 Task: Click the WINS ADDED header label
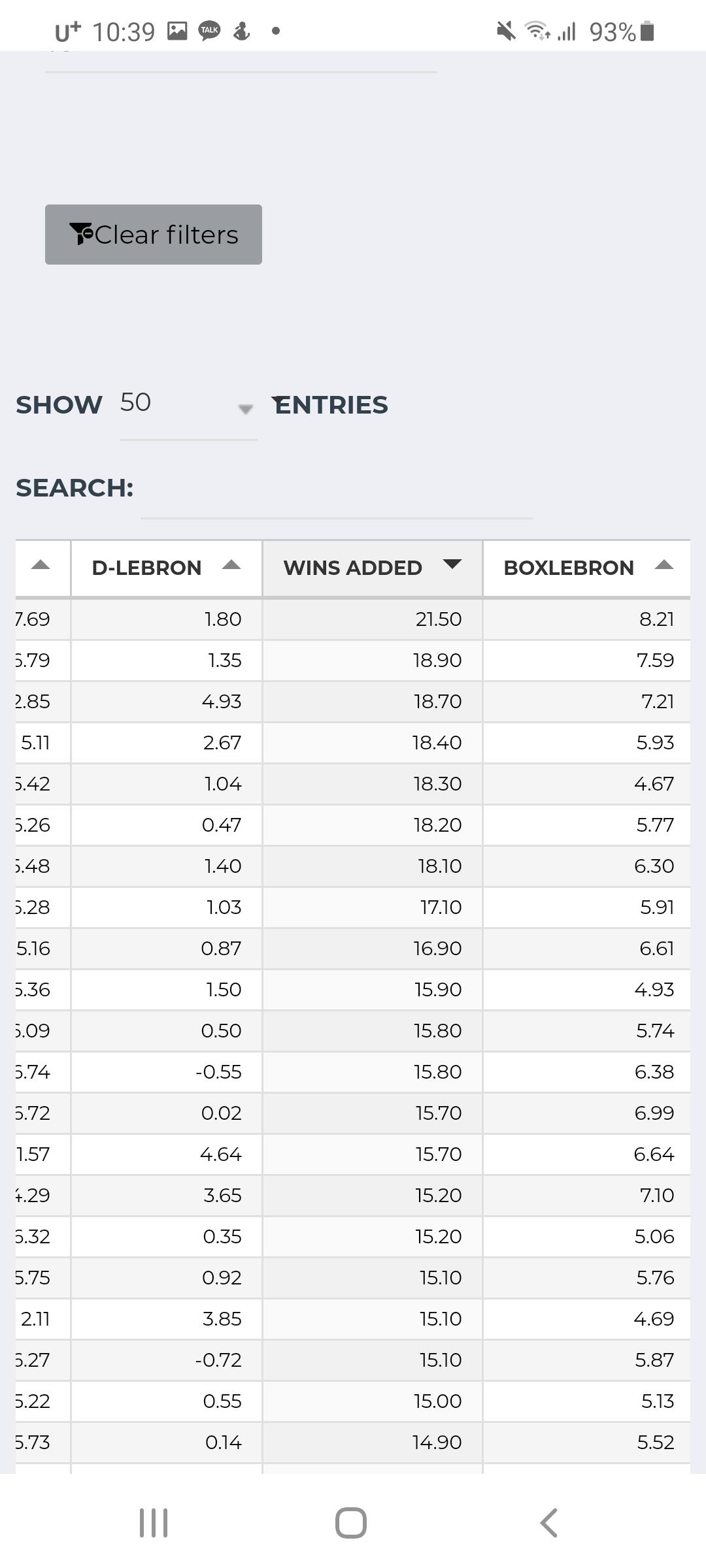[x=352, y=568]
